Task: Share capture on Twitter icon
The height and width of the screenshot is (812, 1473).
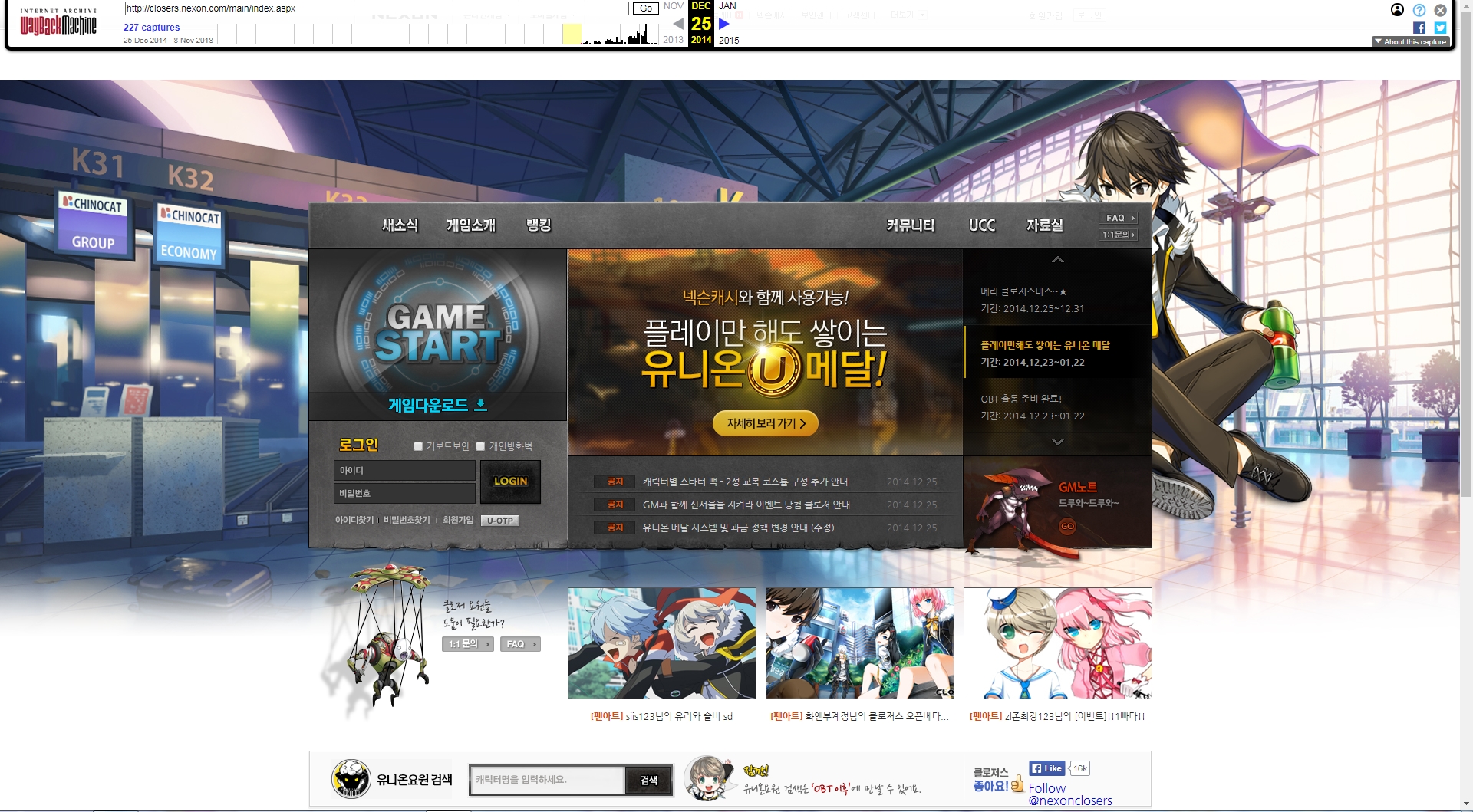Action: pyautogui.click(x=1440, y=28)
